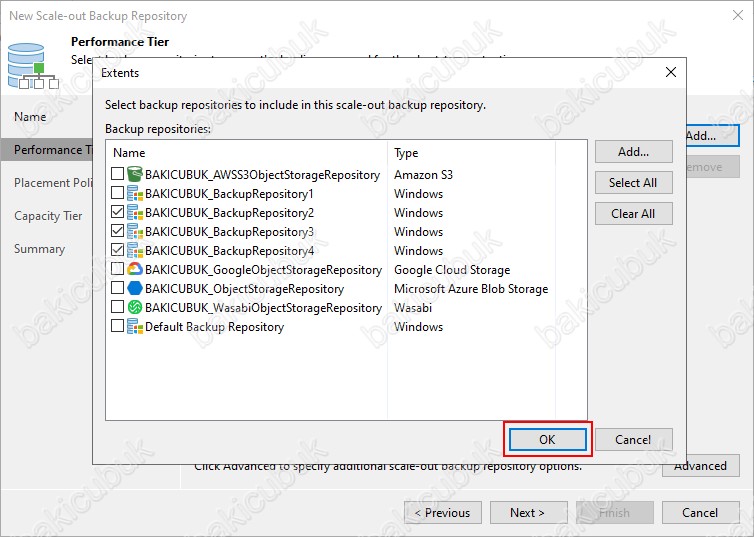This screenshot has width=754, height=537.
Task: Check BAKICUBUK_BackupRepository1 checkbox
Action: (x=117, y=193)
